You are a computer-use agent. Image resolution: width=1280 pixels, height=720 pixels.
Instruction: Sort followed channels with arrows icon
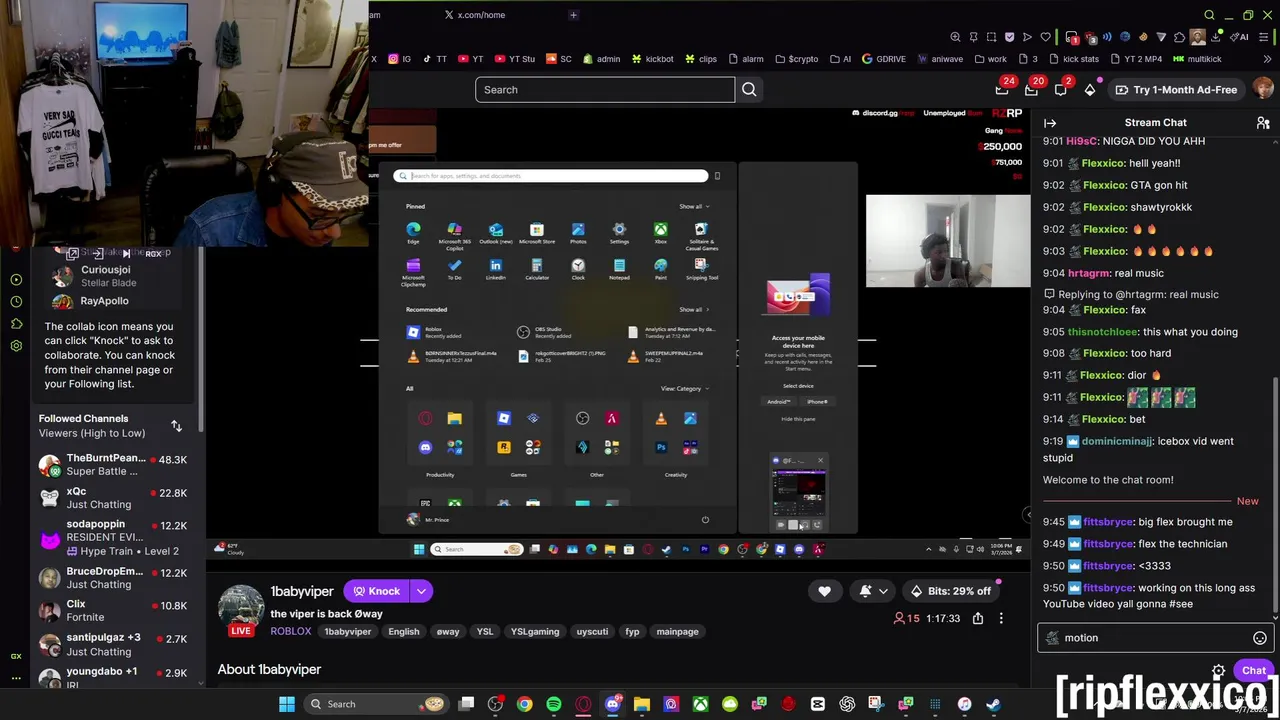176,426
